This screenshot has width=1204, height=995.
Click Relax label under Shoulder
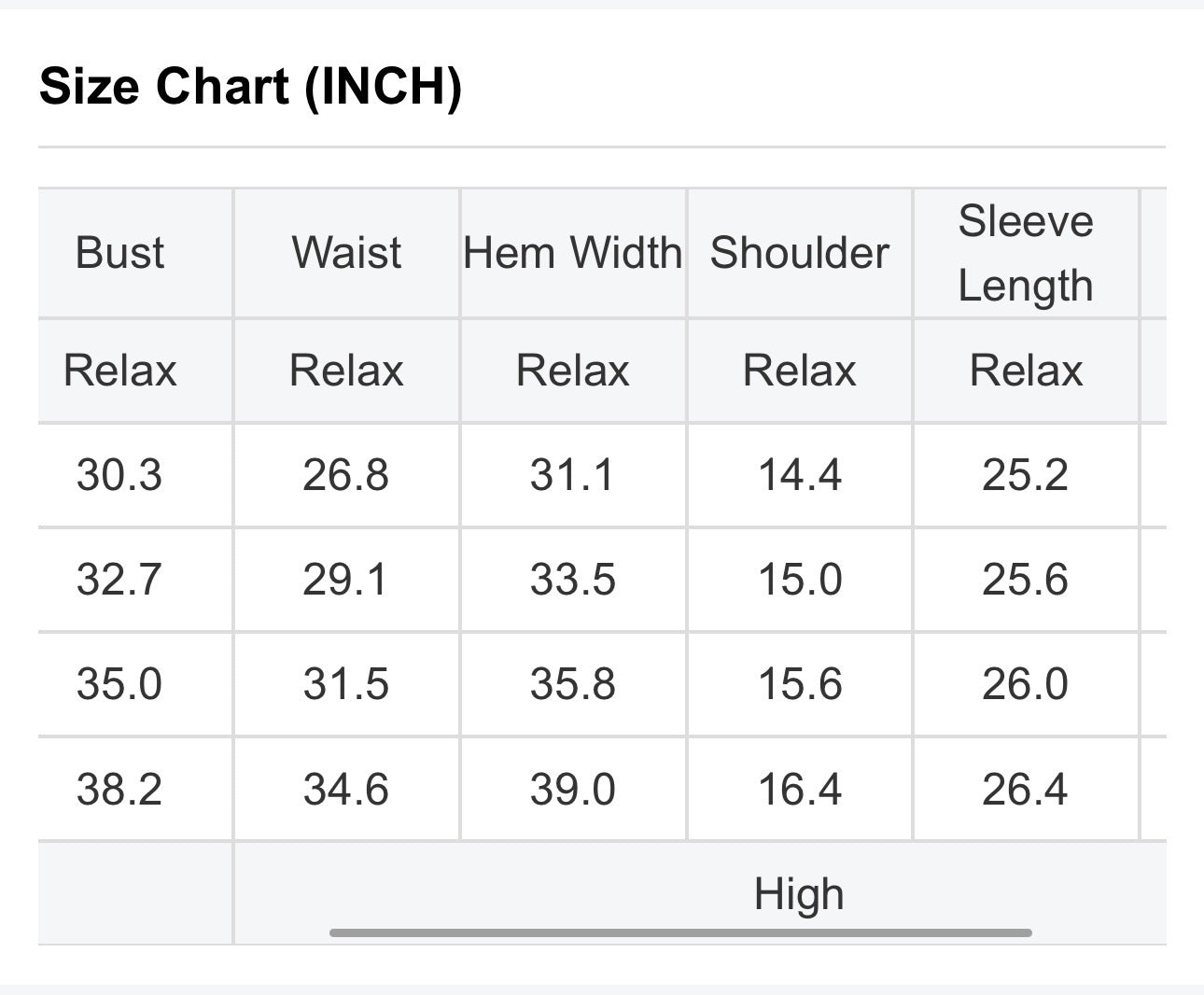tap(800, 371)
